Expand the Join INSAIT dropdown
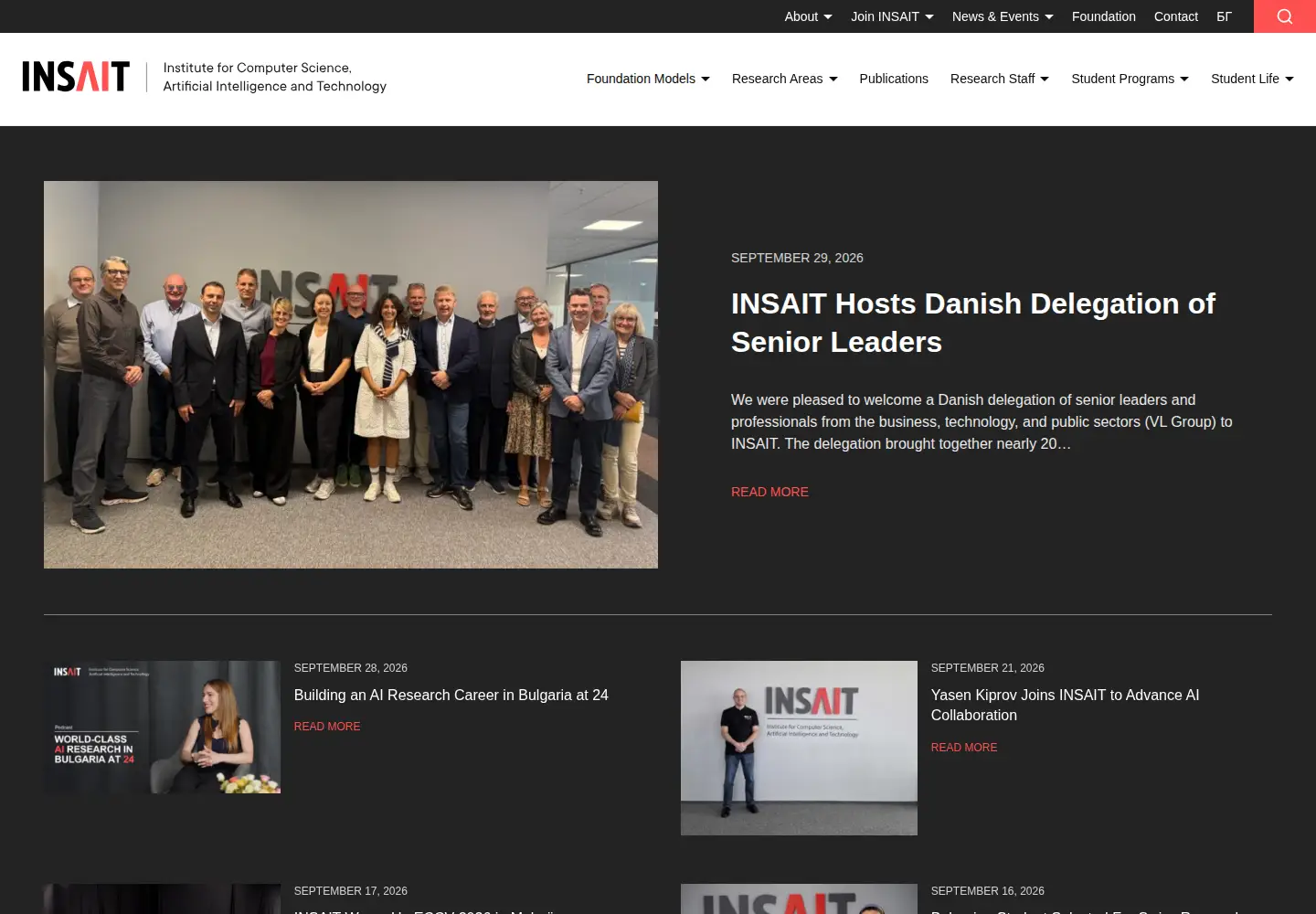Image resolution: width=1316 pixels, height=914 pixels. [892, 16]
